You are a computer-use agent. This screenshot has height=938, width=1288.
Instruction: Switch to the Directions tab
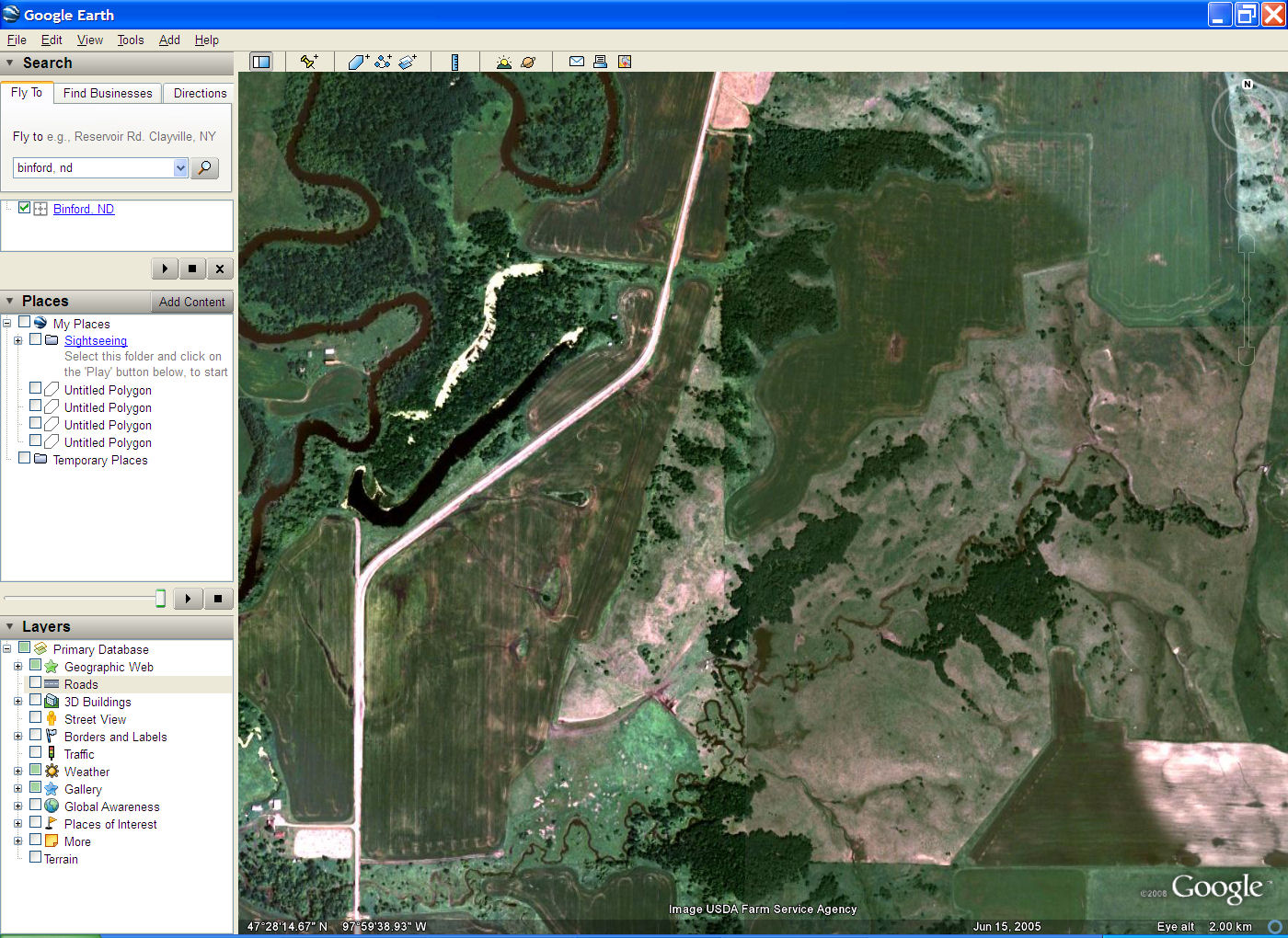coord(200,93)
